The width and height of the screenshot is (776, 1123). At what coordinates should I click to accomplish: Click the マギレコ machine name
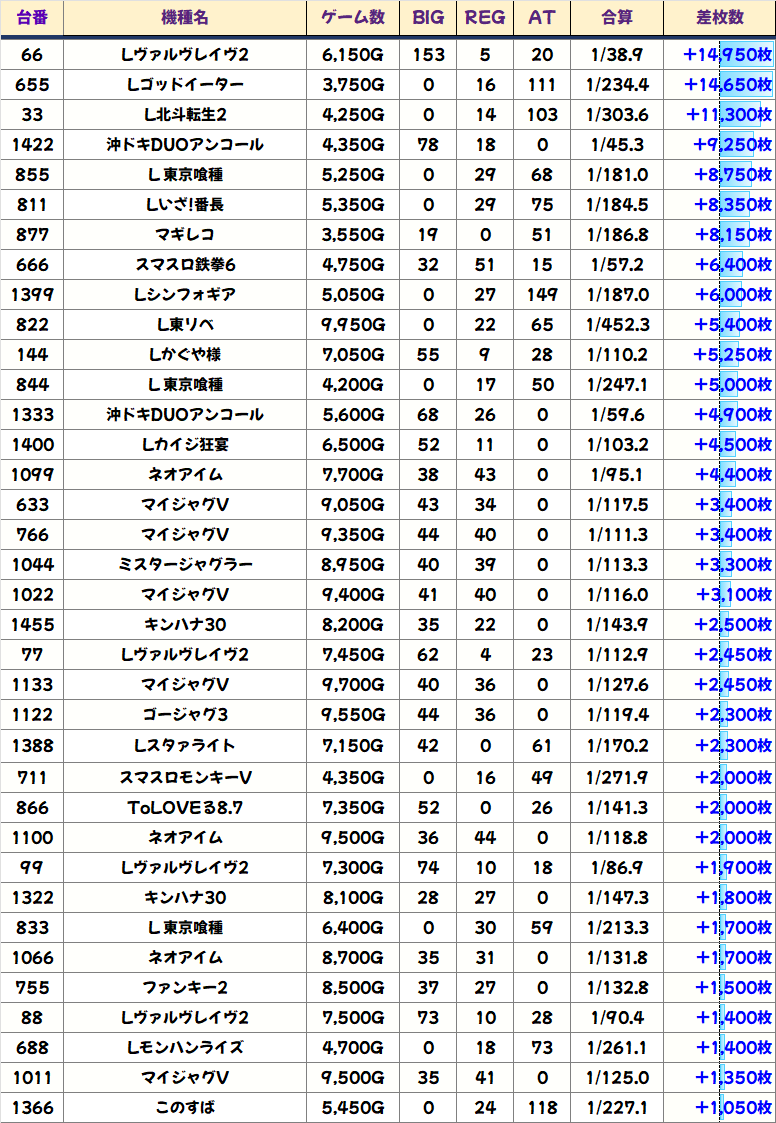click(185, 235)
